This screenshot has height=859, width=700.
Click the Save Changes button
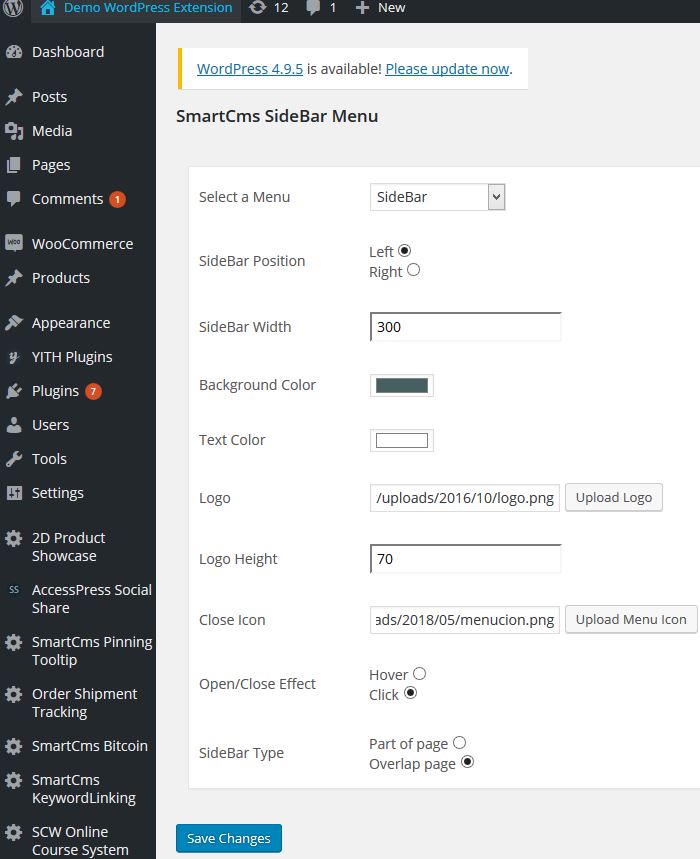point(228,838)
